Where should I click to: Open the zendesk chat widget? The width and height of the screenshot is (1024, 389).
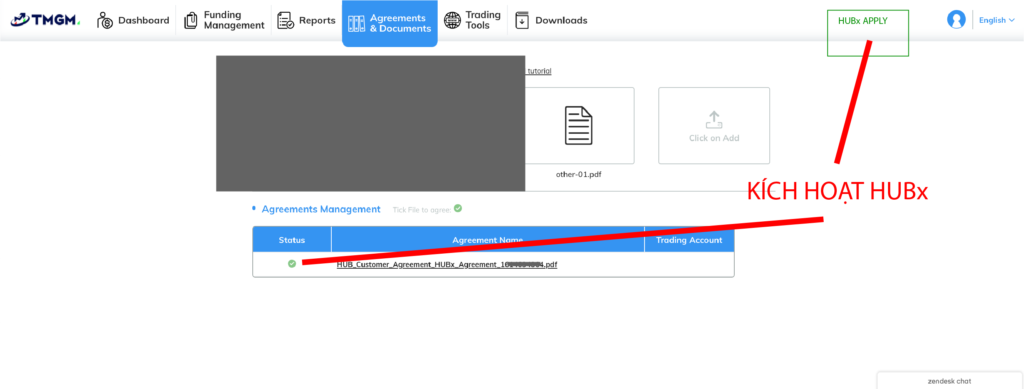(x=950, y=381)
